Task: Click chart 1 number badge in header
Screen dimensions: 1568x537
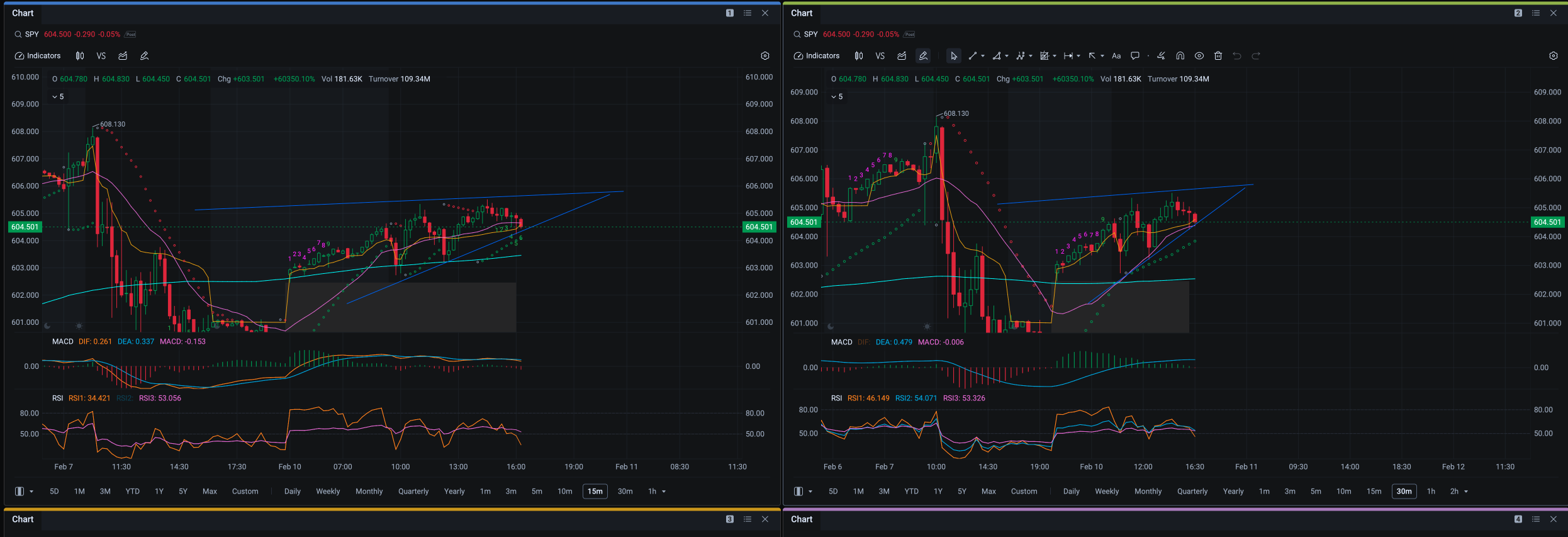Action: coord(730,13)
